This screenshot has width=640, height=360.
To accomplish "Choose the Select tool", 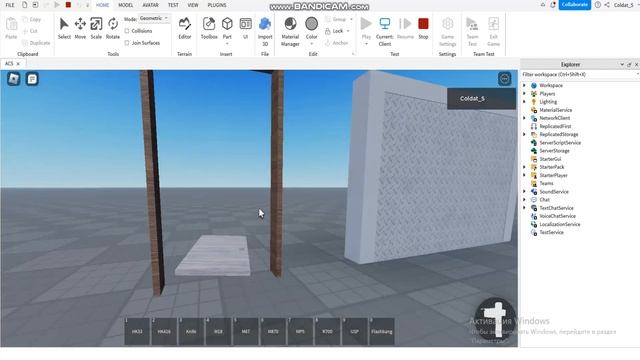I will [64, 28].
